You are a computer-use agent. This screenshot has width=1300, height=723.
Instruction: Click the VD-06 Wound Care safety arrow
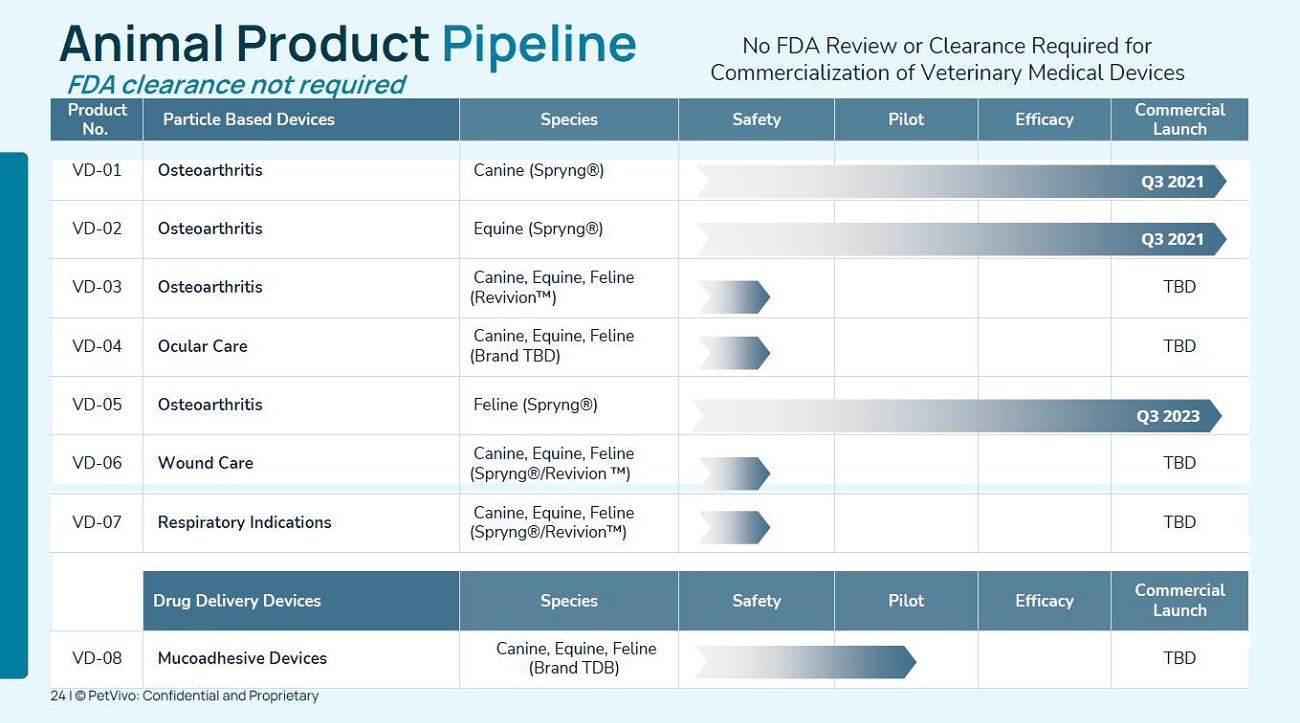[734, 473]
